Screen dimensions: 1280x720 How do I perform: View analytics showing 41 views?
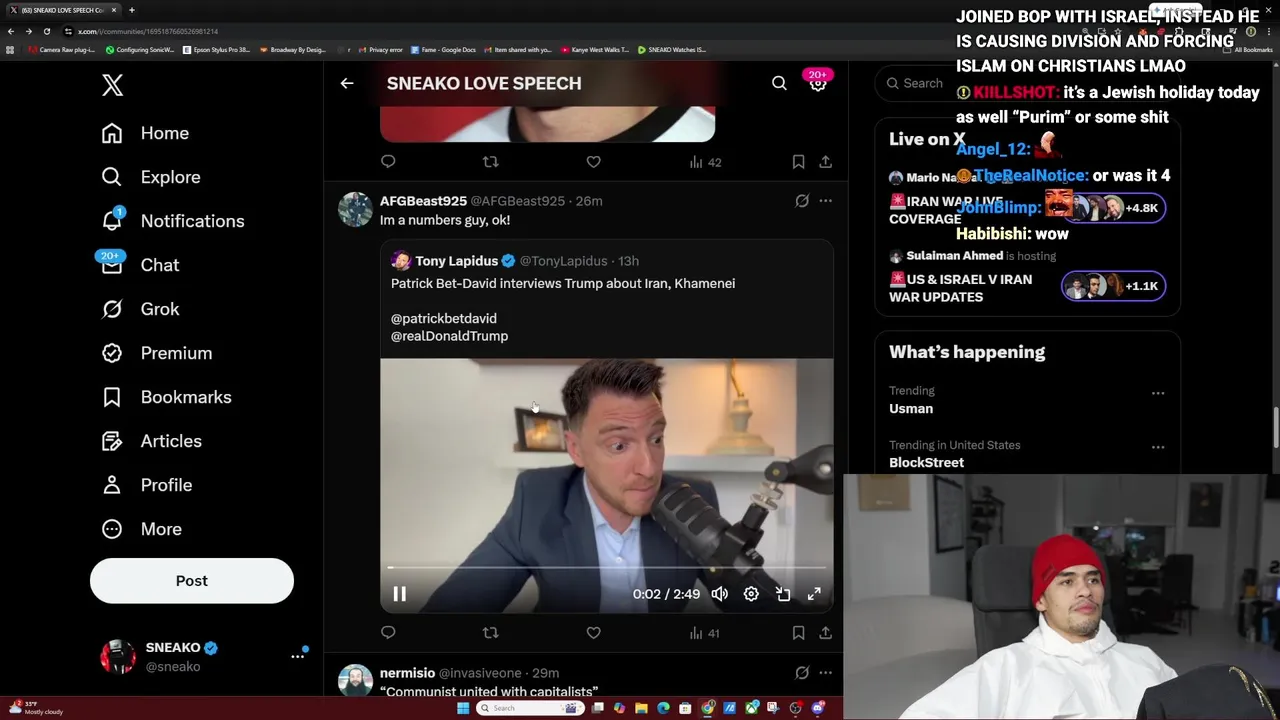[x=705, y=633]
